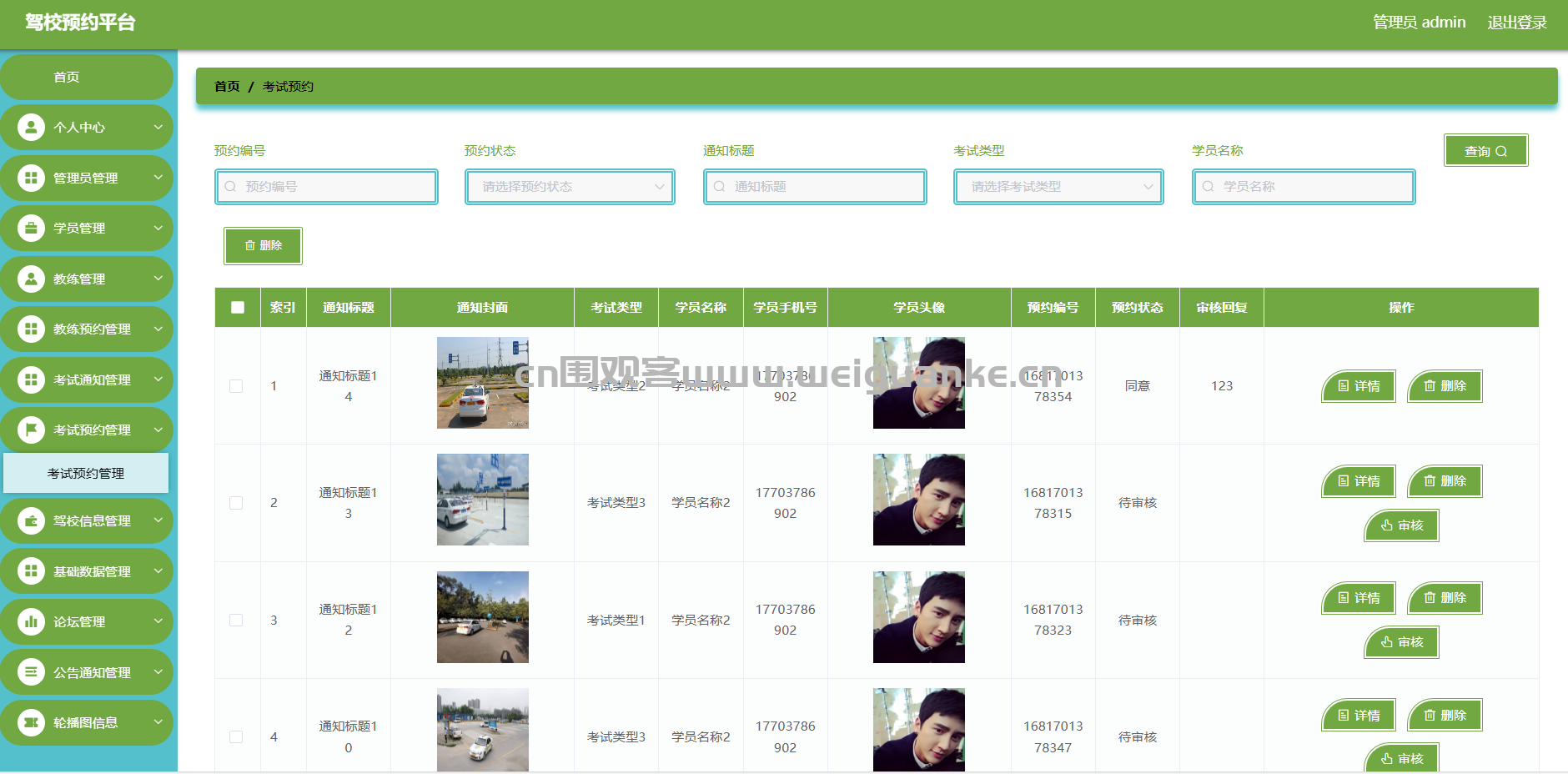This screenshot has width=1568, height=774.
Task: Focus the 通知标题 input field
Action: [815, 187]
